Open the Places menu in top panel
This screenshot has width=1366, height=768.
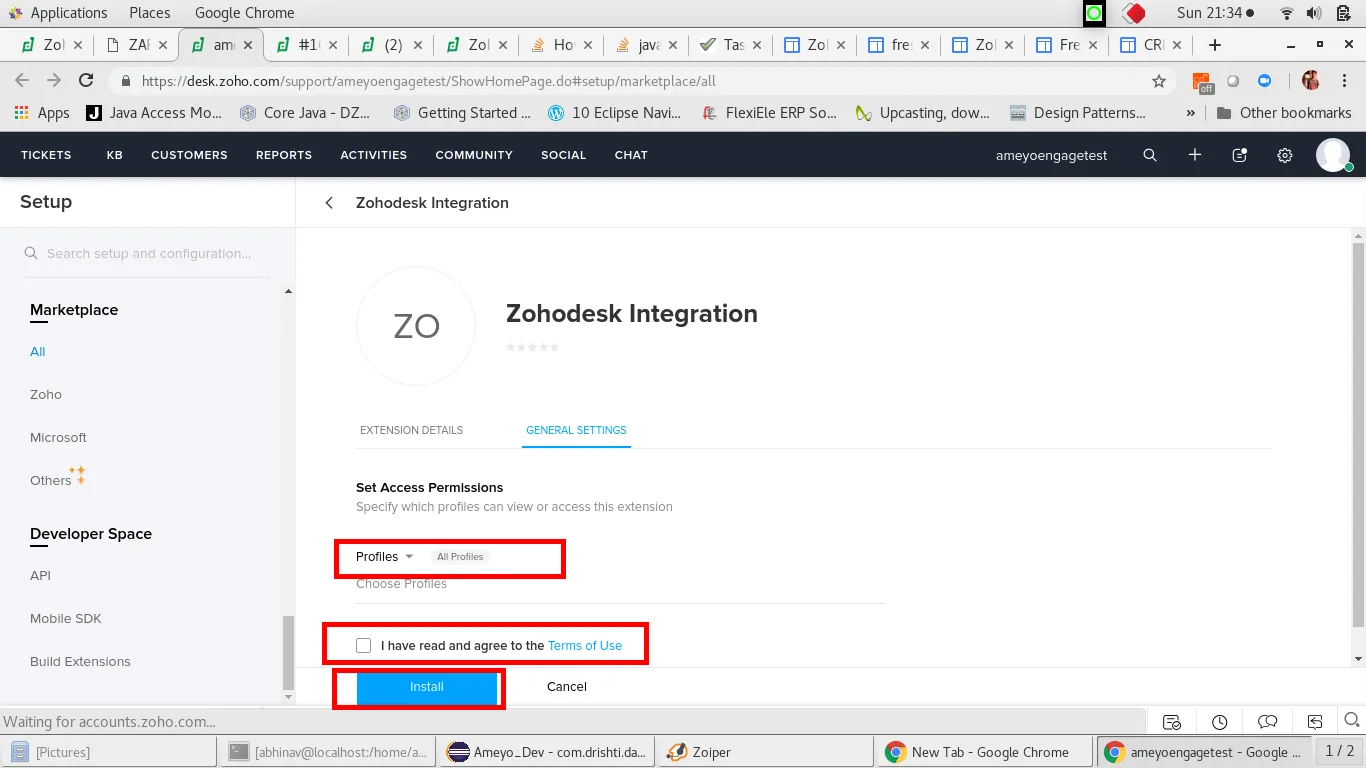150,13
